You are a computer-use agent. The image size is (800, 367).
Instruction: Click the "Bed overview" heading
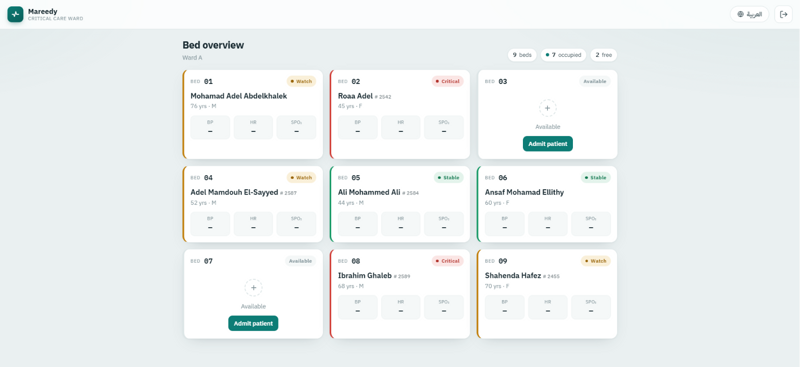coord(213,45)
